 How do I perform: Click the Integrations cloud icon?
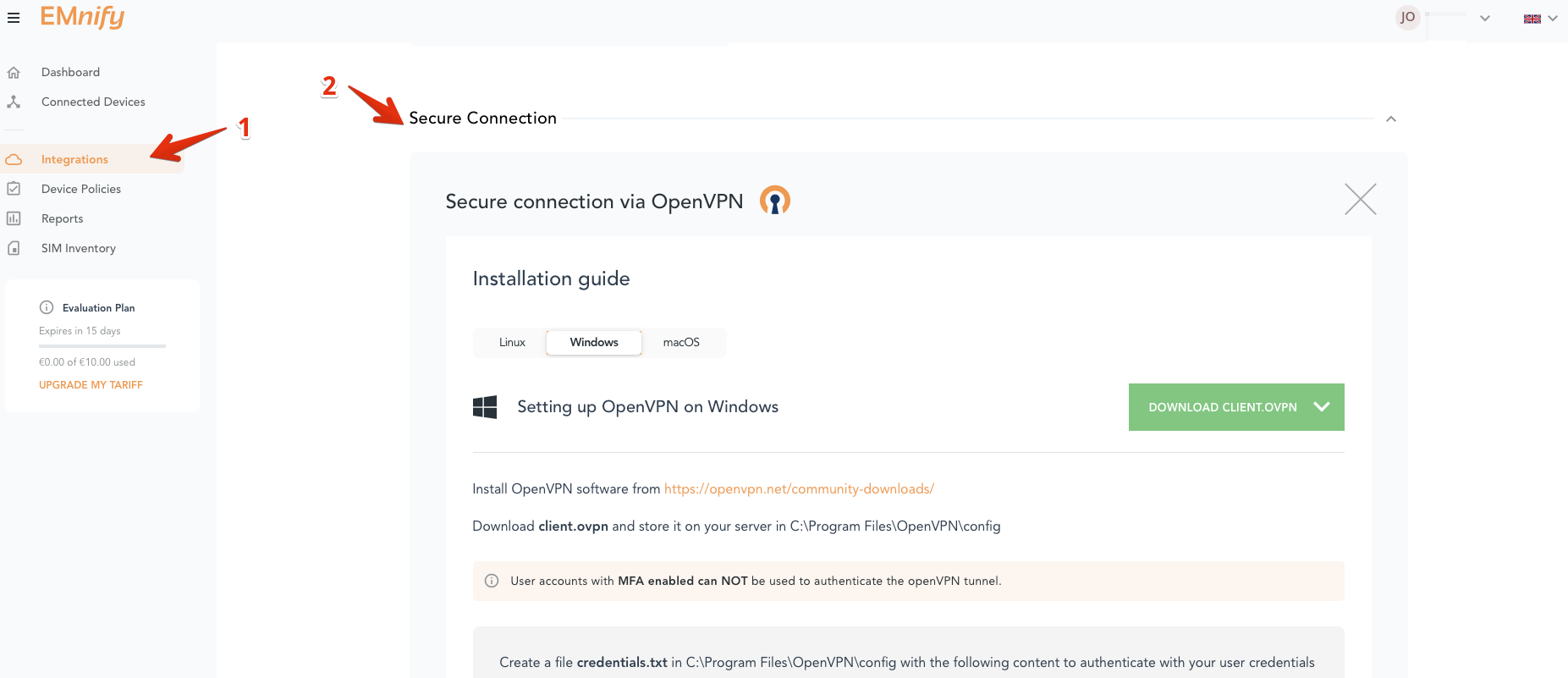coord(14,160)
